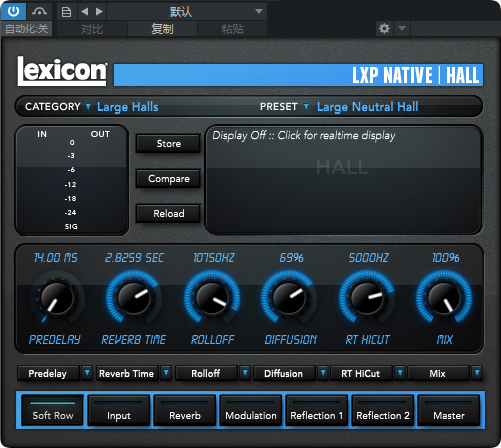Click the LXP NATIVE HALL title banner
501x448 pixels.
pyautogui.click(x=298, y=75)
